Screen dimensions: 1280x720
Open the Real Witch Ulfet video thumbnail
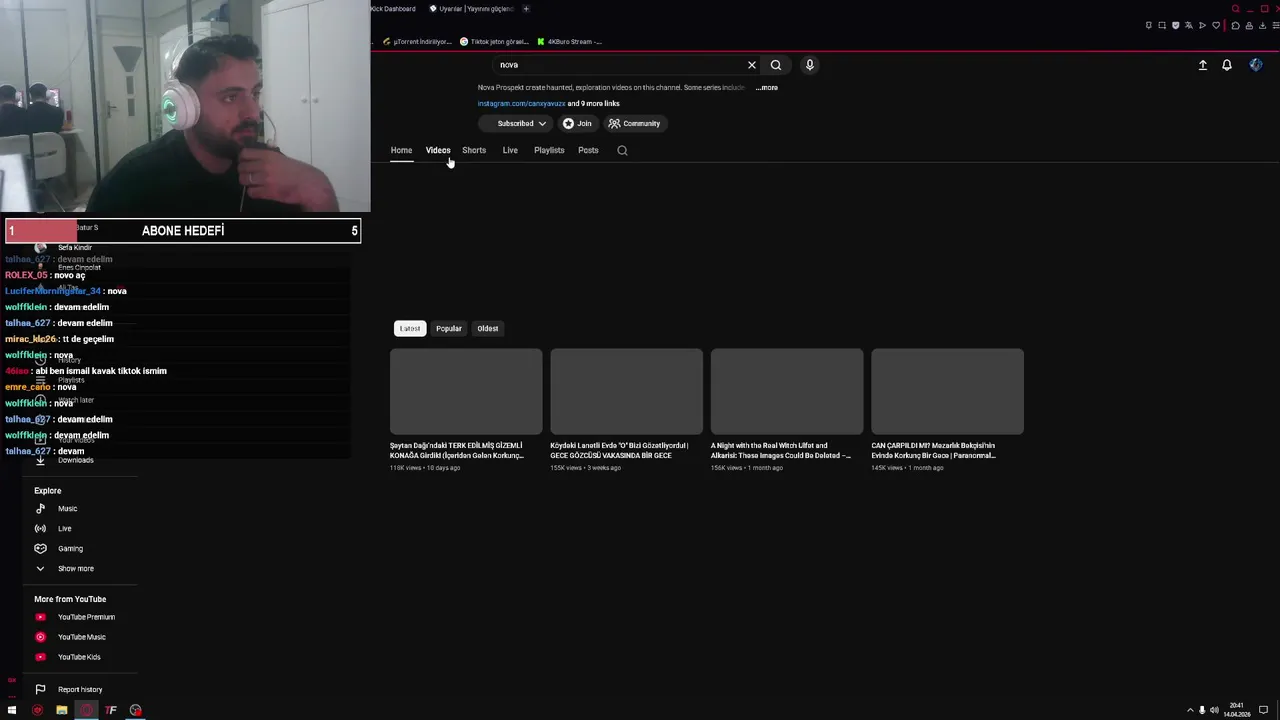pos(787,391)
